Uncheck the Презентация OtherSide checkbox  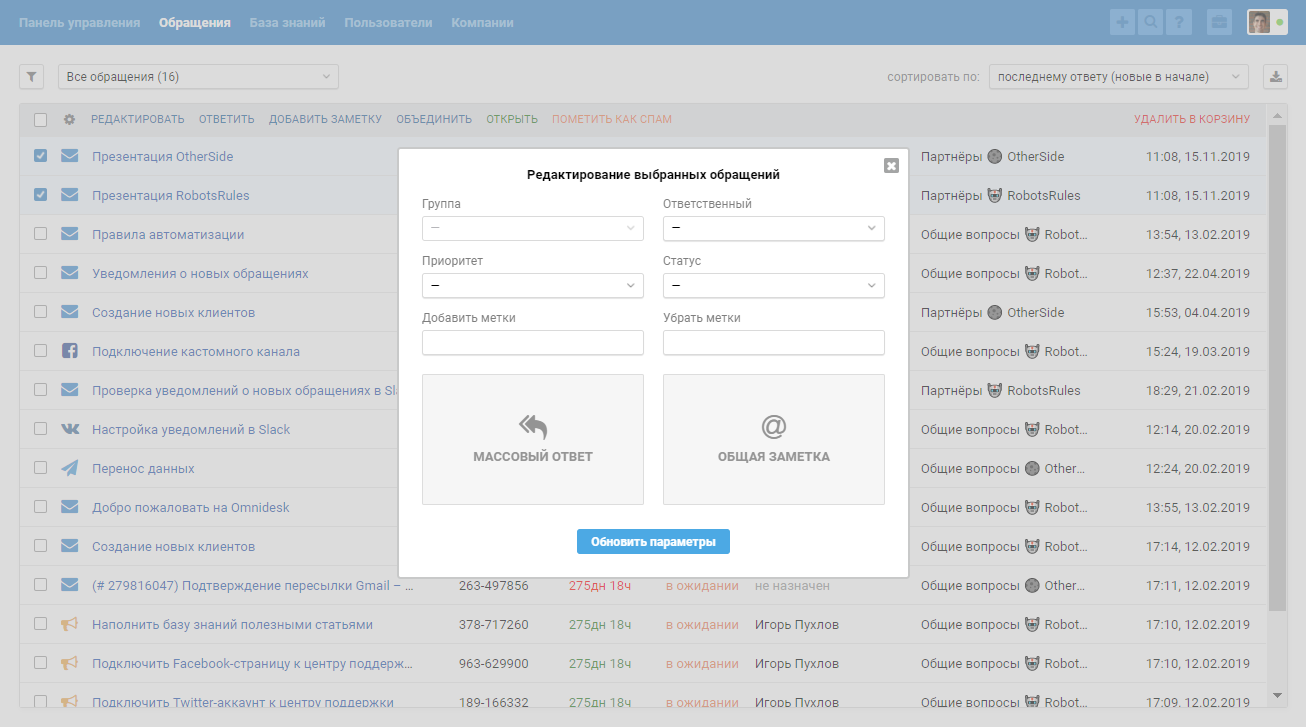(x=40, y=156)
